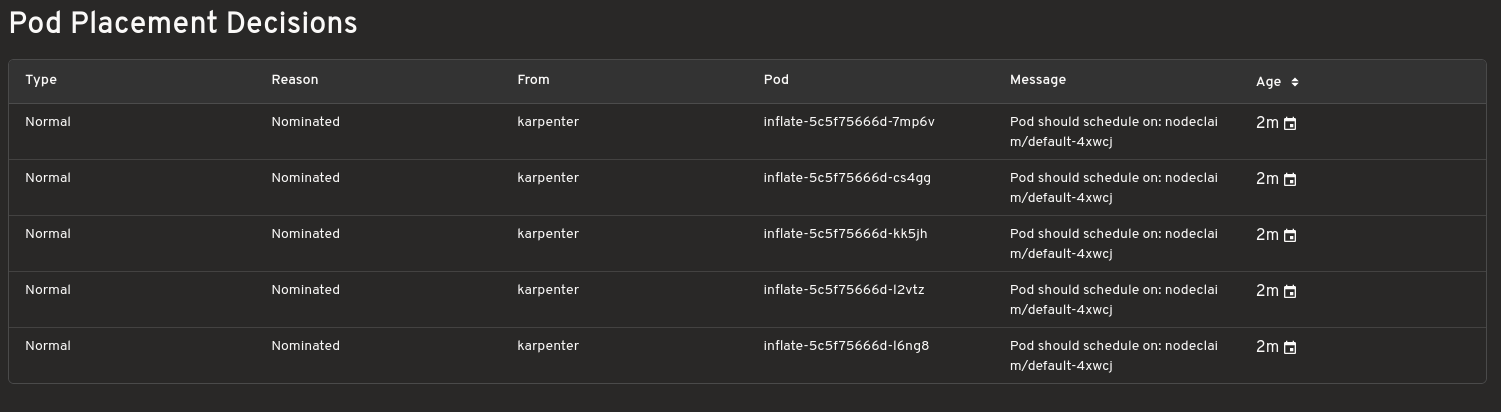Open pod inflate-5c5f75666d-7mp6v
The image size is (1501, 412).
848,122
